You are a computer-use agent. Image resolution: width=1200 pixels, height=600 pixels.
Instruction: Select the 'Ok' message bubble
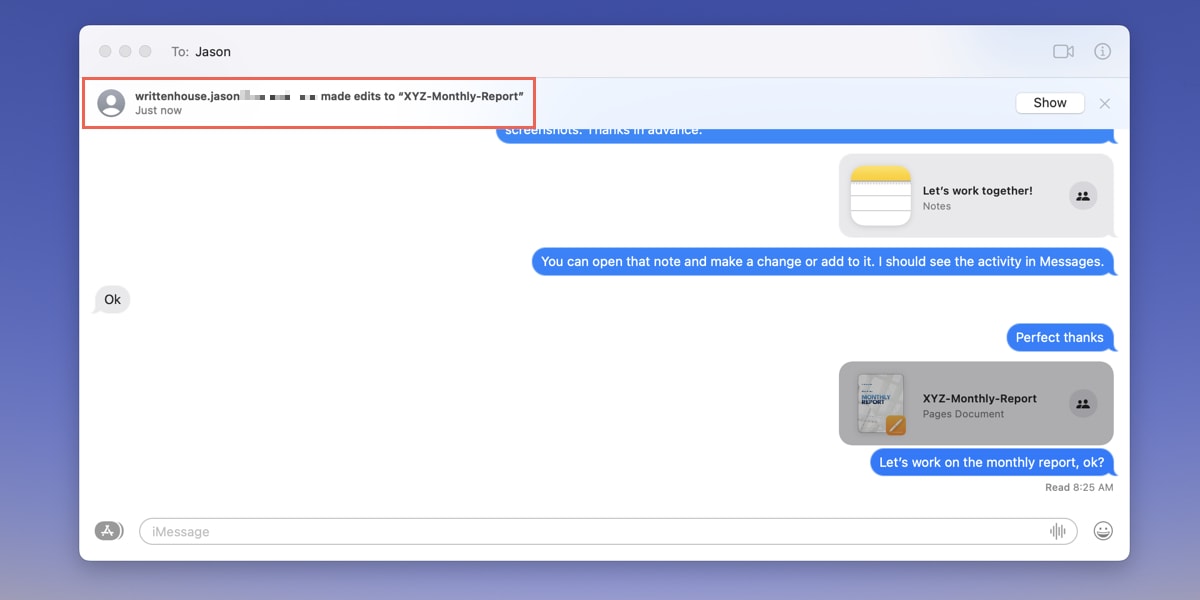click(111, 299)
